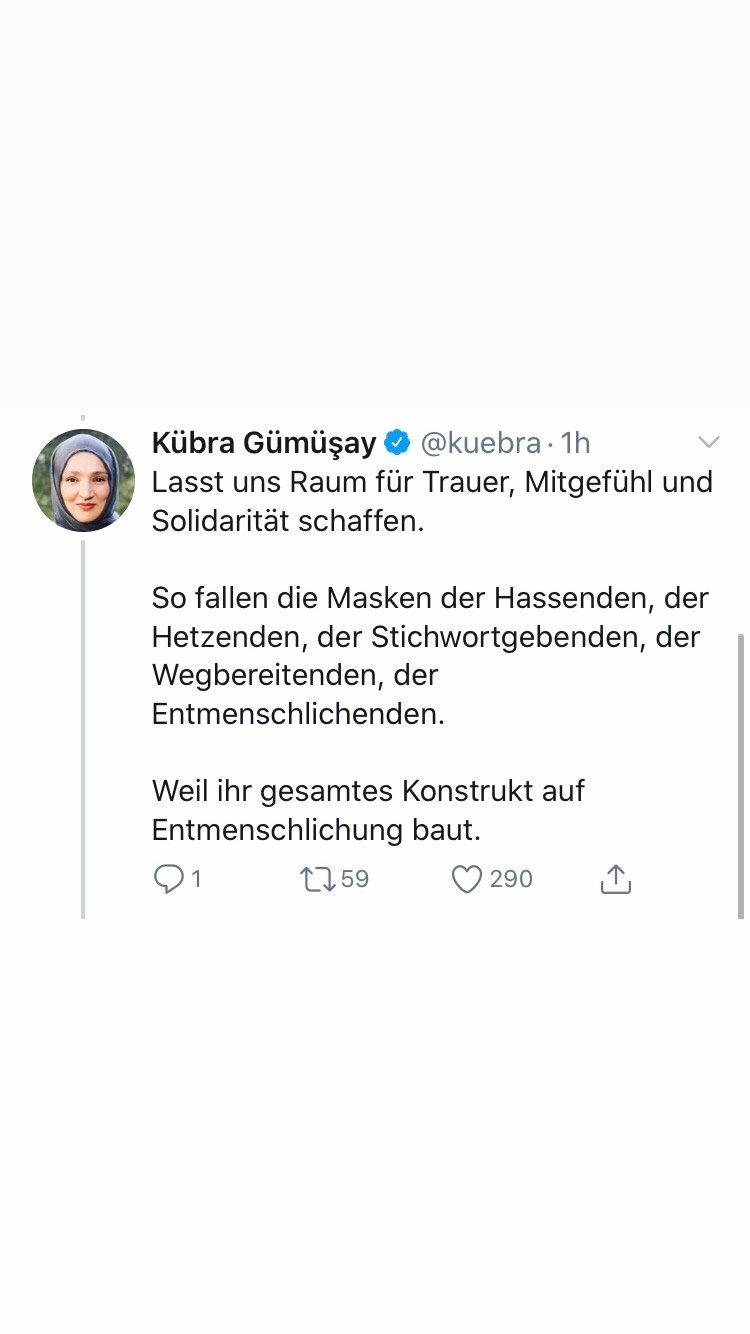
Task: Open the share tweet icon
Action: click(615, 879)
